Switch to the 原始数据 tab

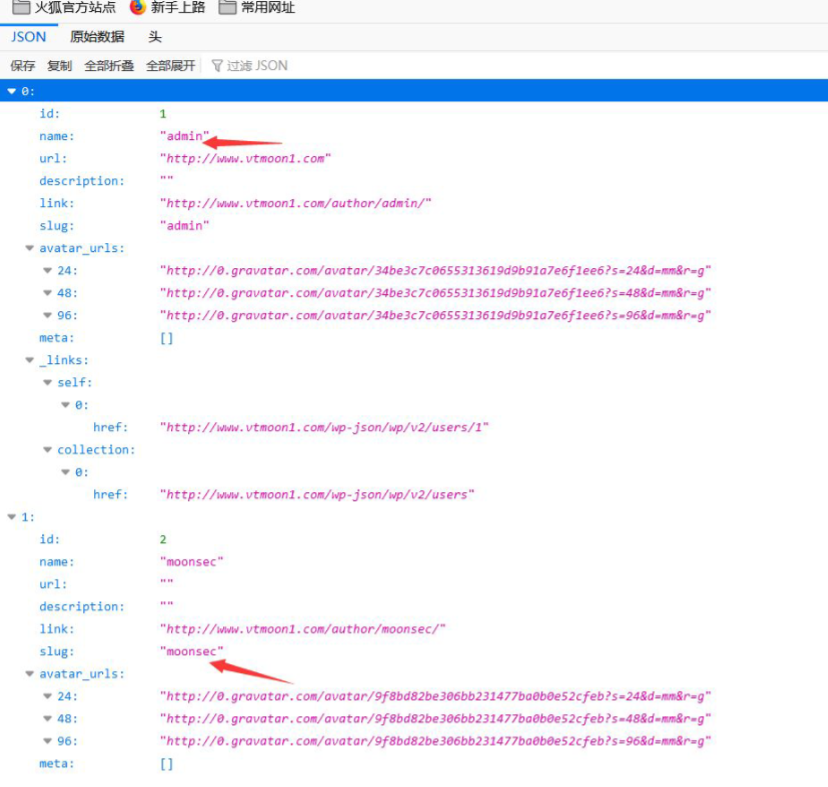[x=97, y=37]
